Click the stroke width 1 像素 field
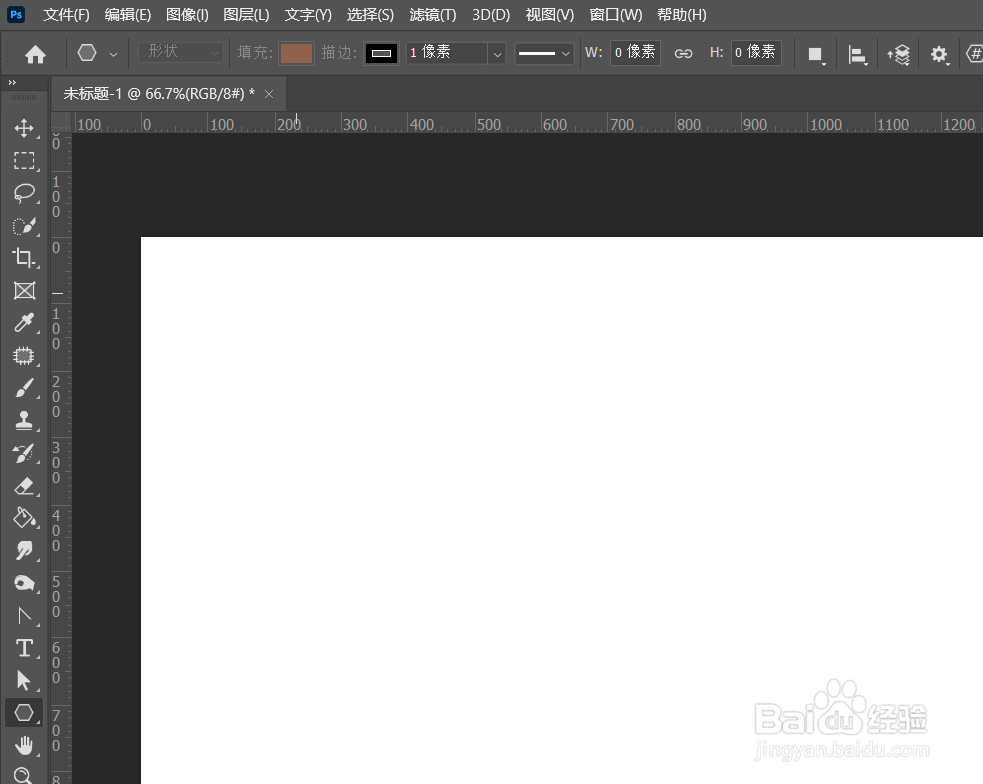The image size is (983, 784). (x=447, y=53)
